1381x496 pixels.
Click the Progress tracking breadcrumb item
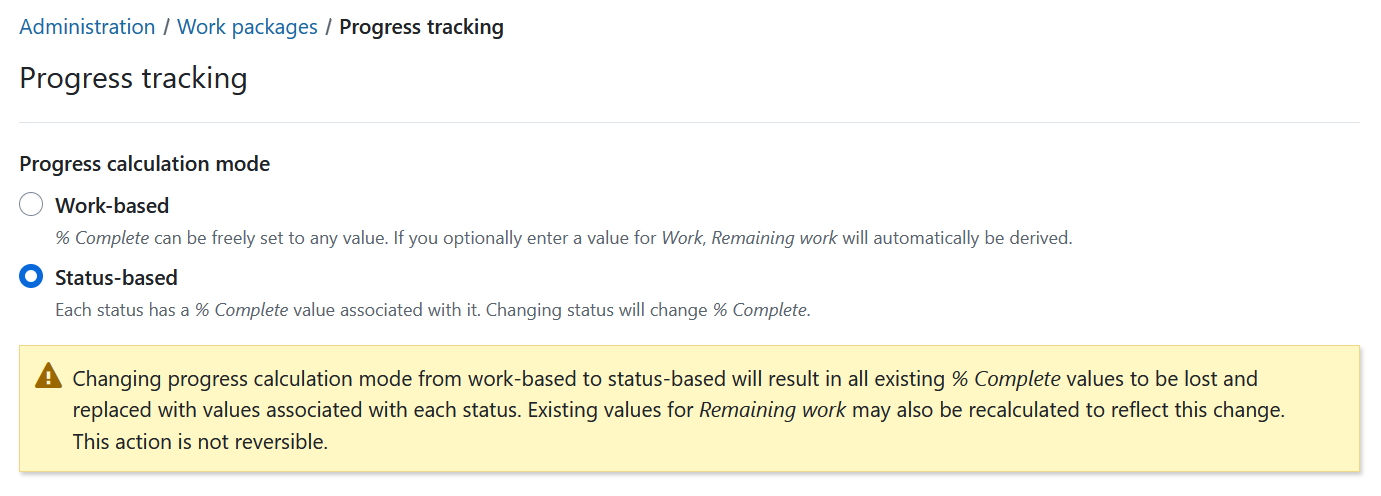421,27
